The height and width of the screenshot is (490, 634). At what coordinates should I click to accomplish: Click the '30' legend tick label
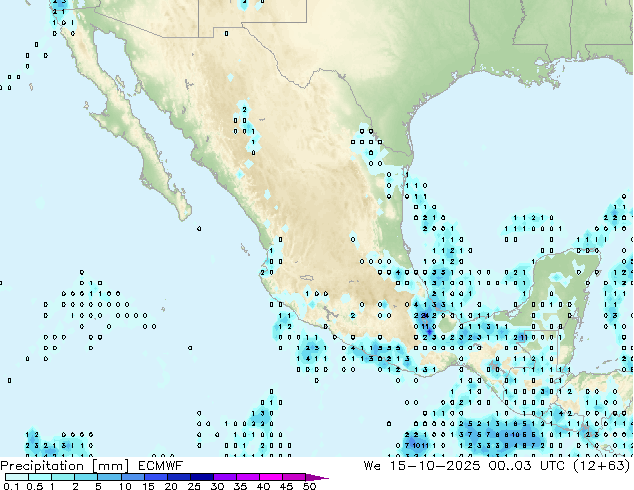(217, 486)
